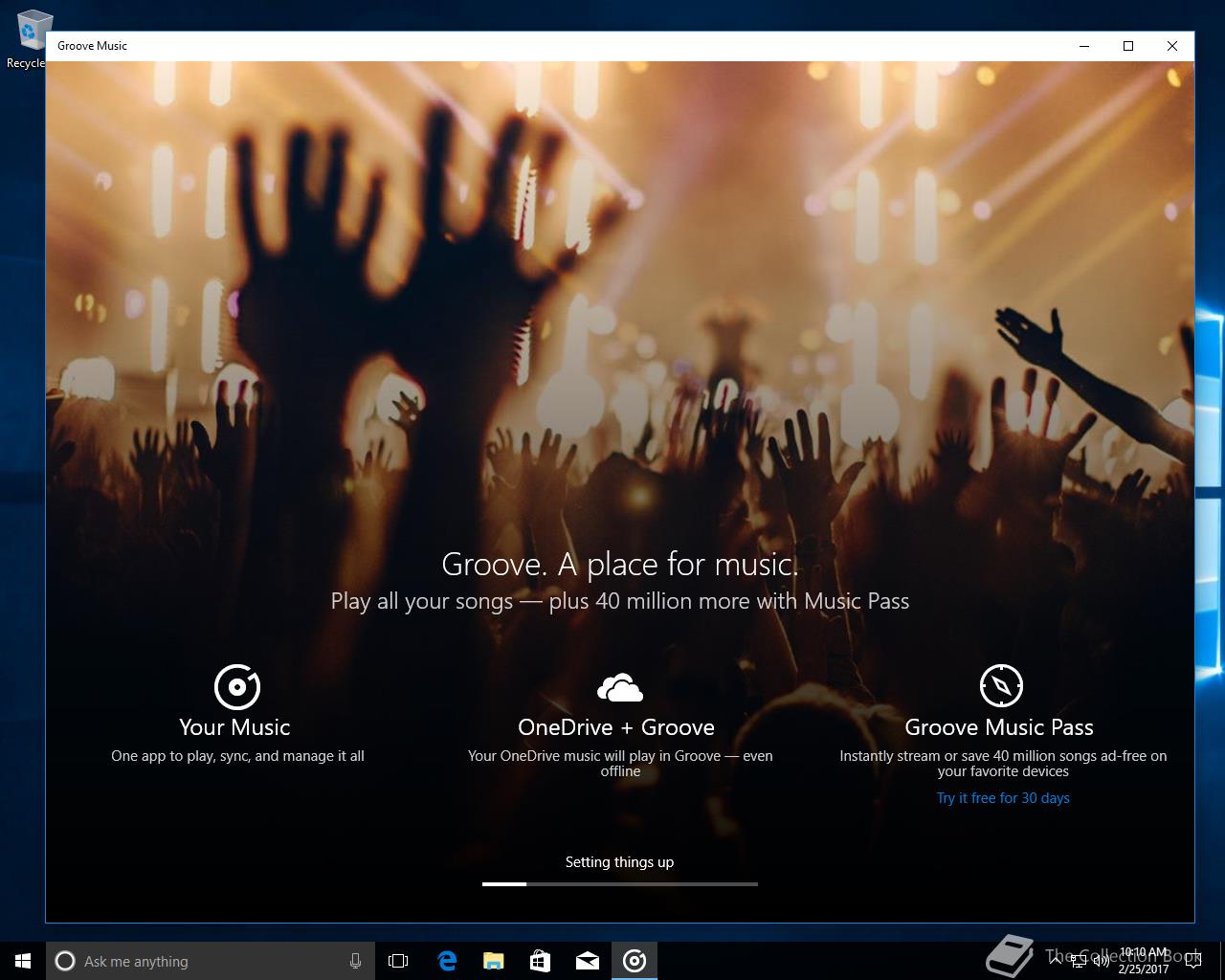Click the 'Setting things up' status text

(x=619, y=862)
